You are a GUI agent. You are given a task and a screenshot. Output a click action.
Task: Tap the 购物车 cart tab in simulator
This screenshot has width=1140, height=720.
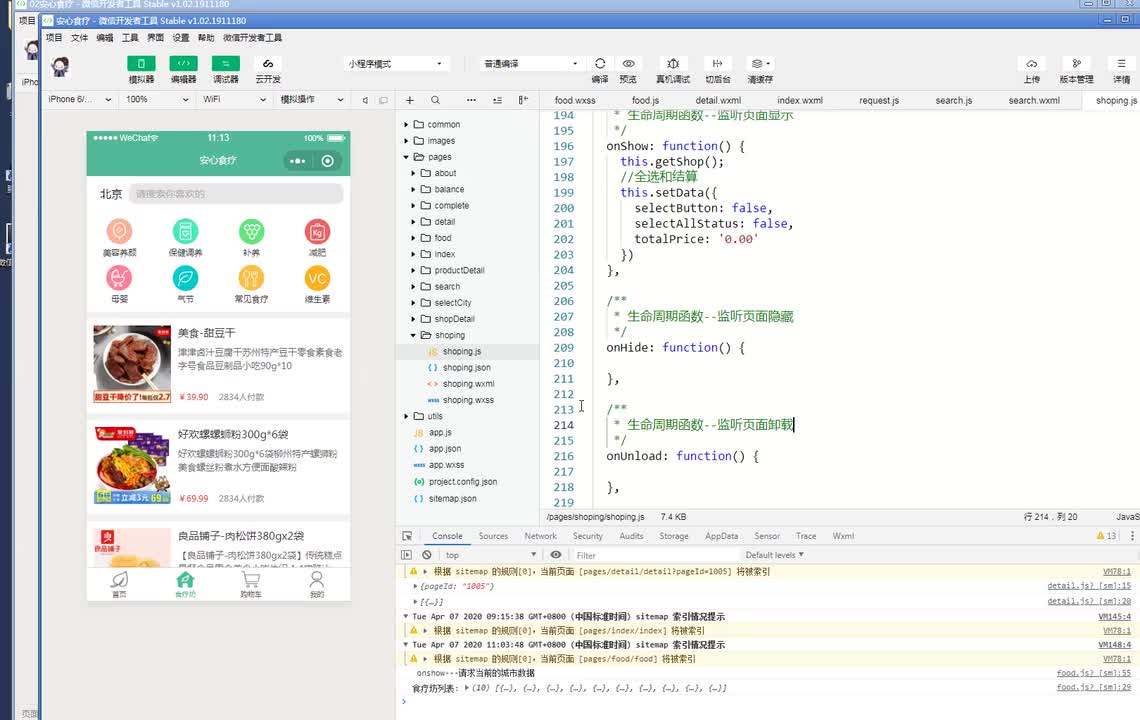pyautogui.click(x=250, y=584)
